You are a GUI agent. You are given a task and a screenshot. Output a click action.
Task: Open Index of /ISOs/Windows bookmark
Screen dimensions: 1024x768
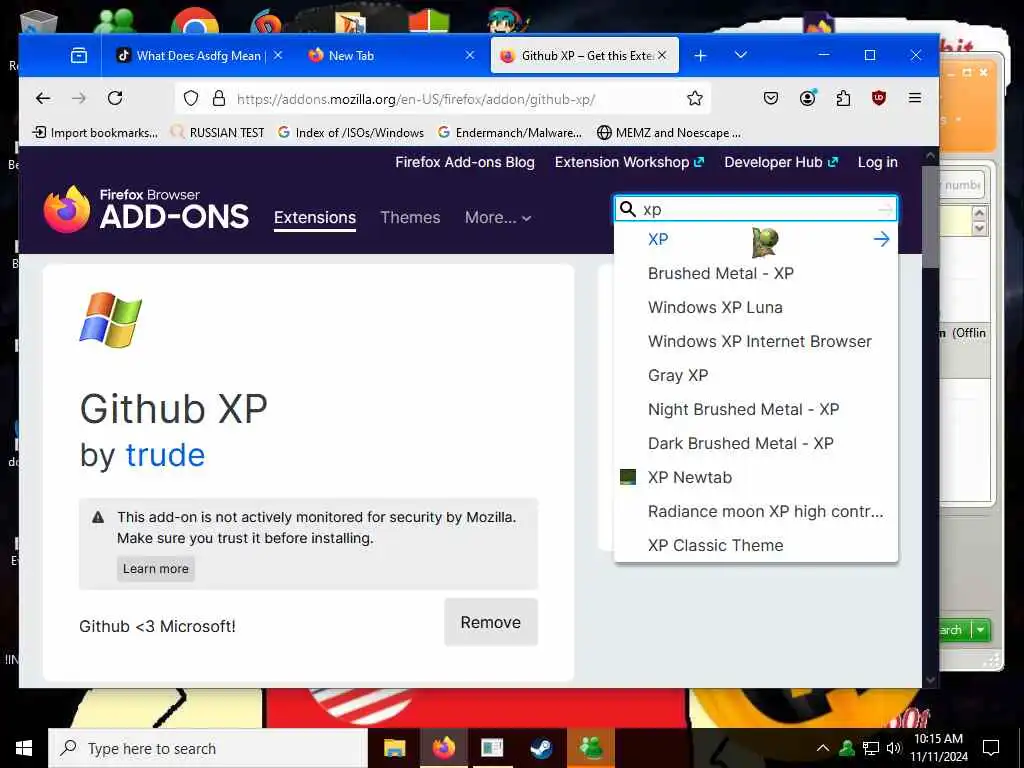tap(351, 133)
